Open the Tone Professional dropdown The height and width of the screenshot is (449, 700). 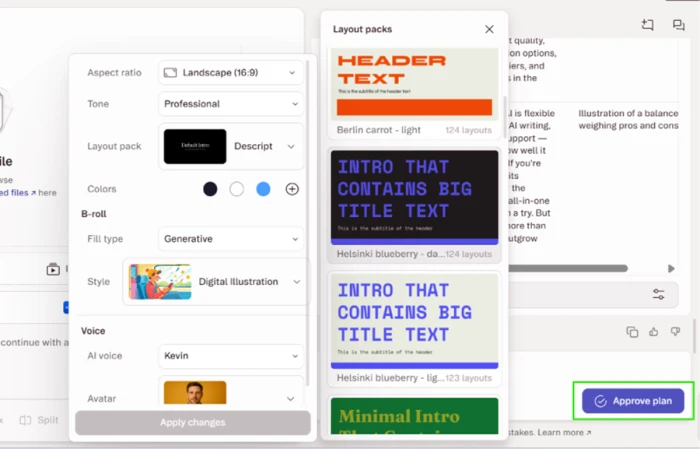(231, 104)
